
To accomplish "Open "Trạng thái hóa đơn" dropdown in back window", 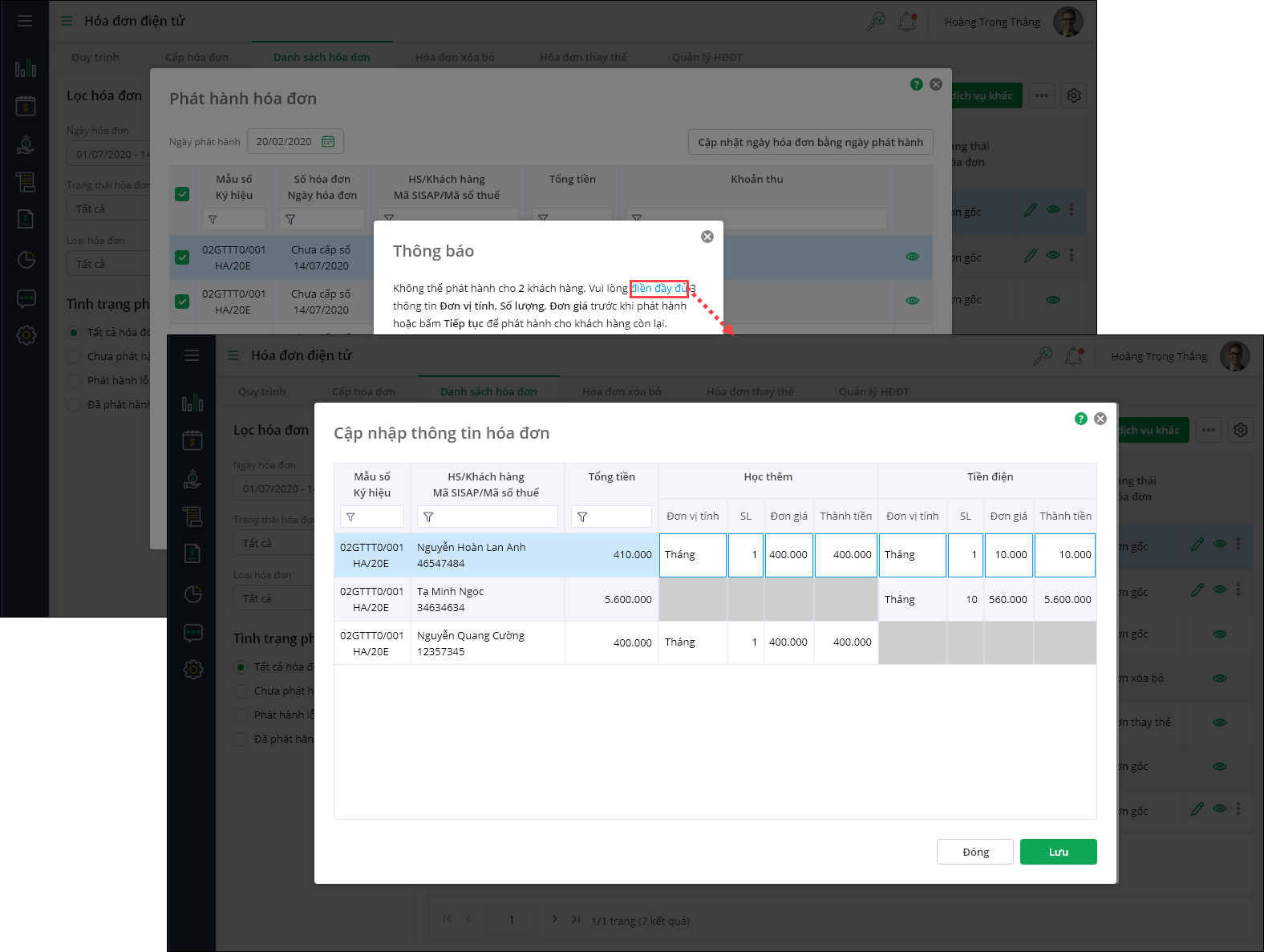I will [x=108, y=209].
